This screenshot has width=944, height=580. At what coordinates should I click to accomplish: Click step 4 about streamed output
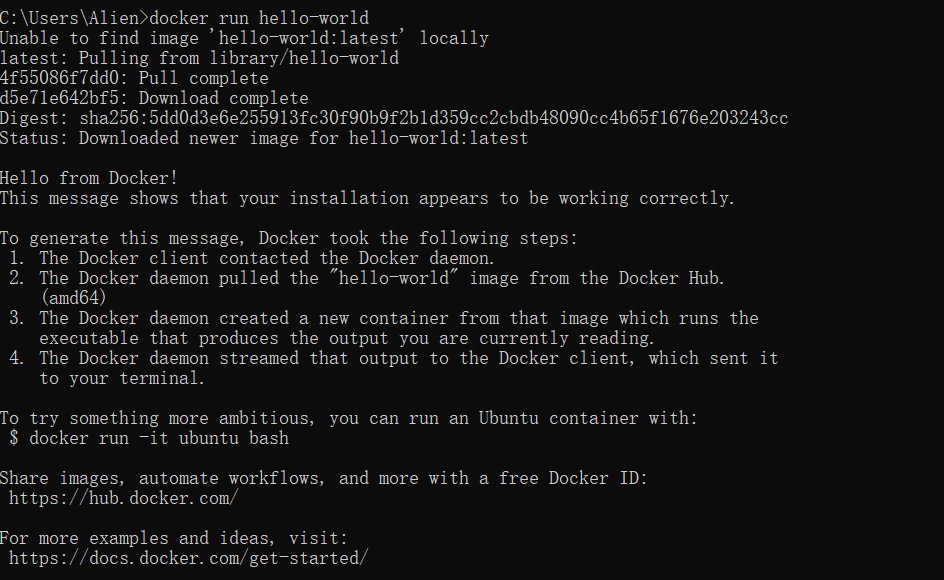point(394,368)
